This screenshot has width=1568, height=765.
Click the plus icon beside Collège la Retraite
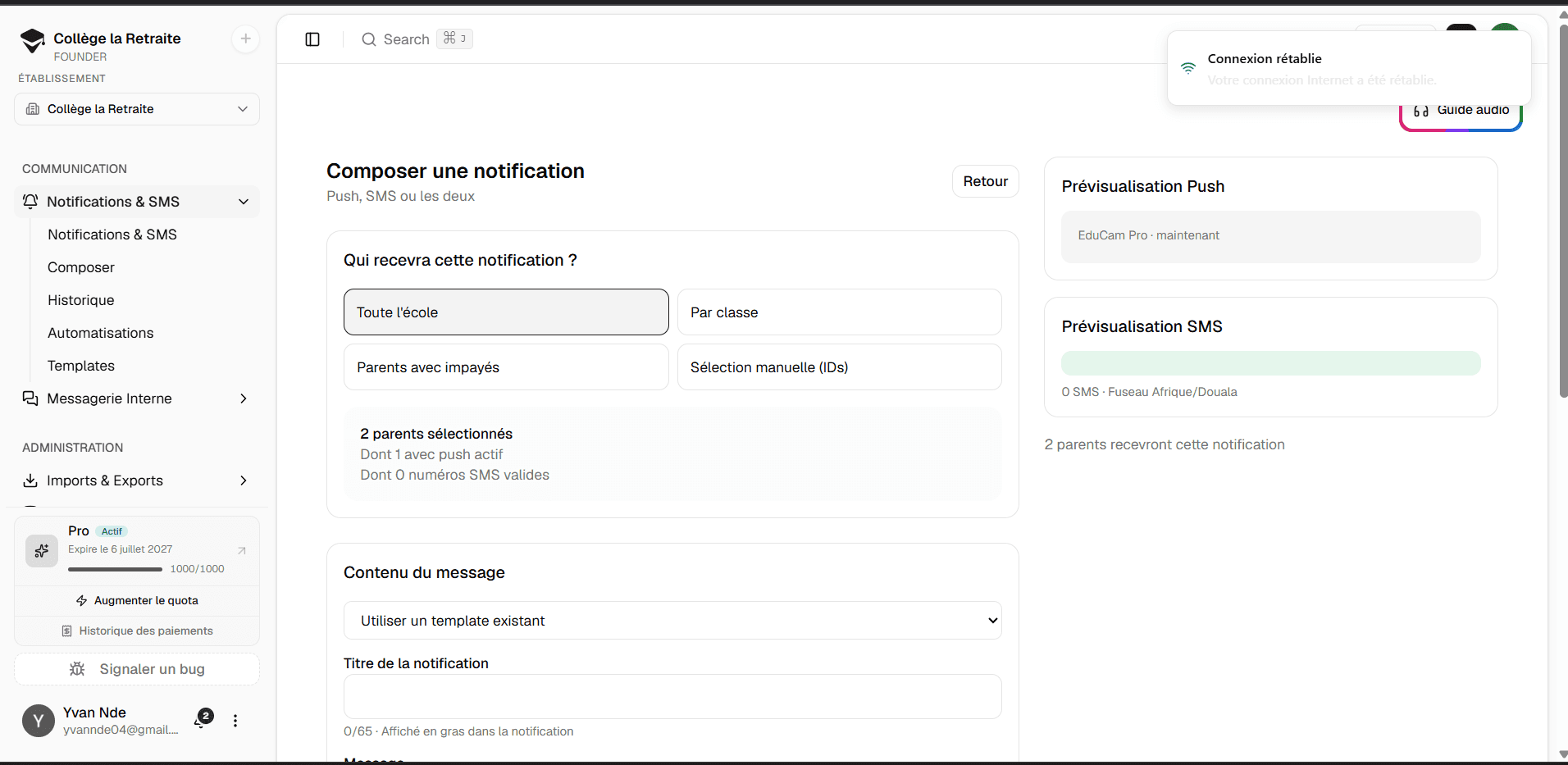[245, 39]
